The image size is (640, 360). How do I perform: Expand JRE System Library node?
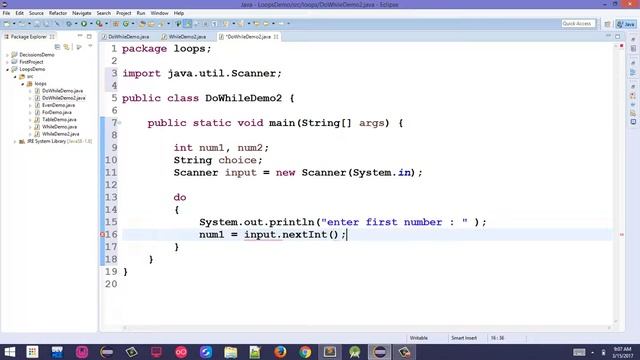(x=15, y=141)
